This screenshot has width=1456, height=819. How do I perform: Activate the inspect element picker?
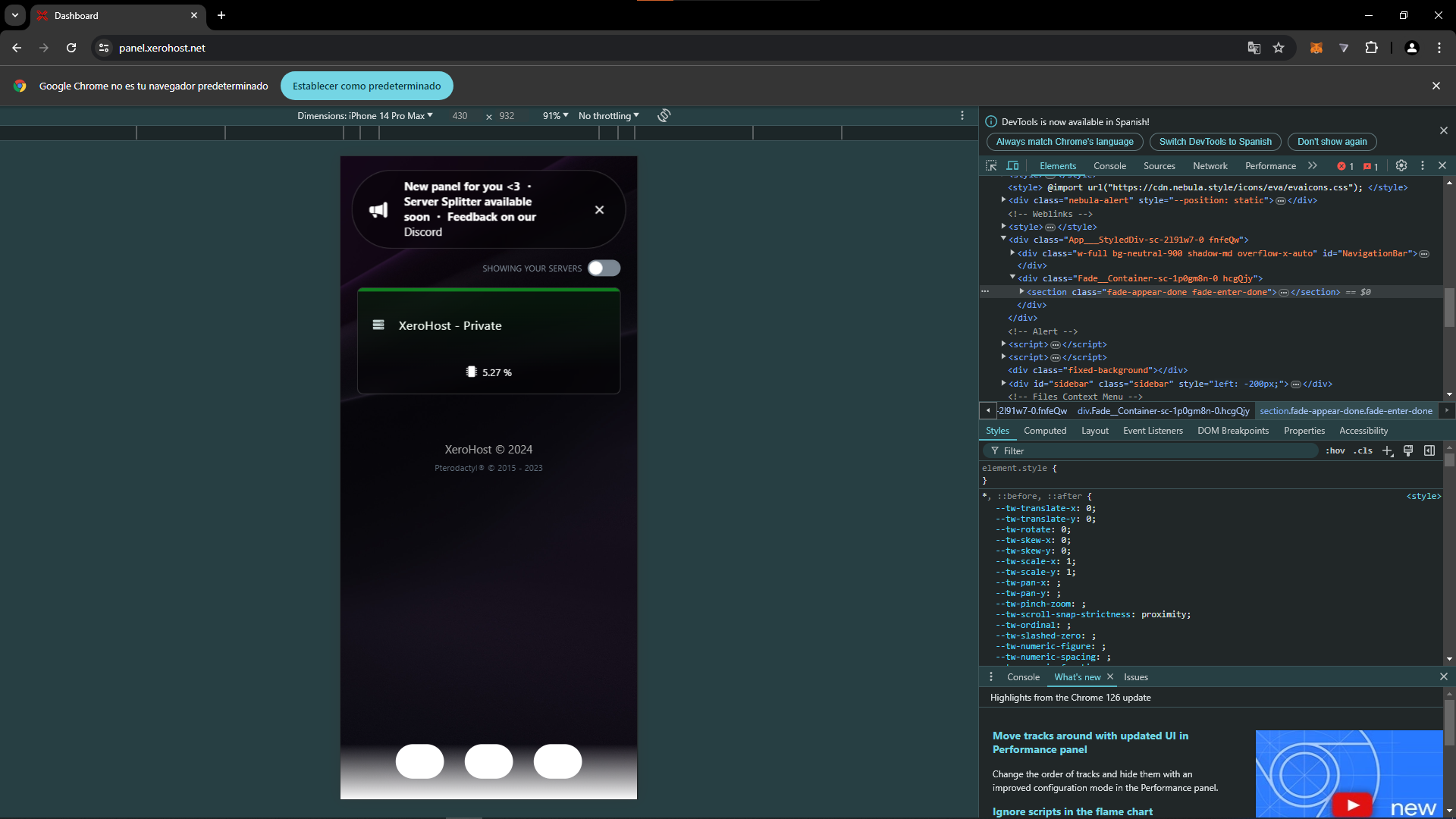(991, 165)
